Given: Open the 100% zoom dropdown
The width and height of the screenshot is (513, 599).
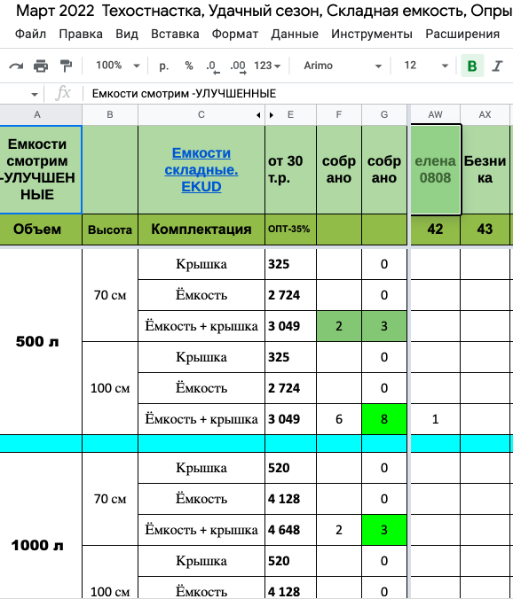Looking at the screenshot, I should click(x=118, y=66).
